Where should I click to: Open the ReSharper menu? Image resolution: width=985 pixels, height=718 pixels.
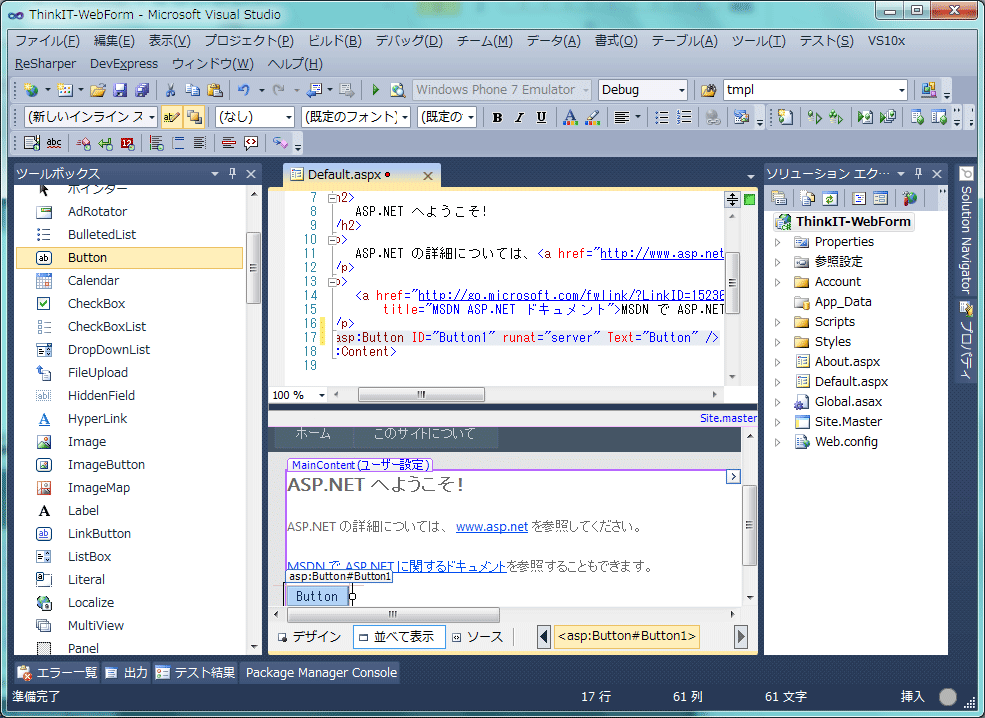[x=45, y=64]
